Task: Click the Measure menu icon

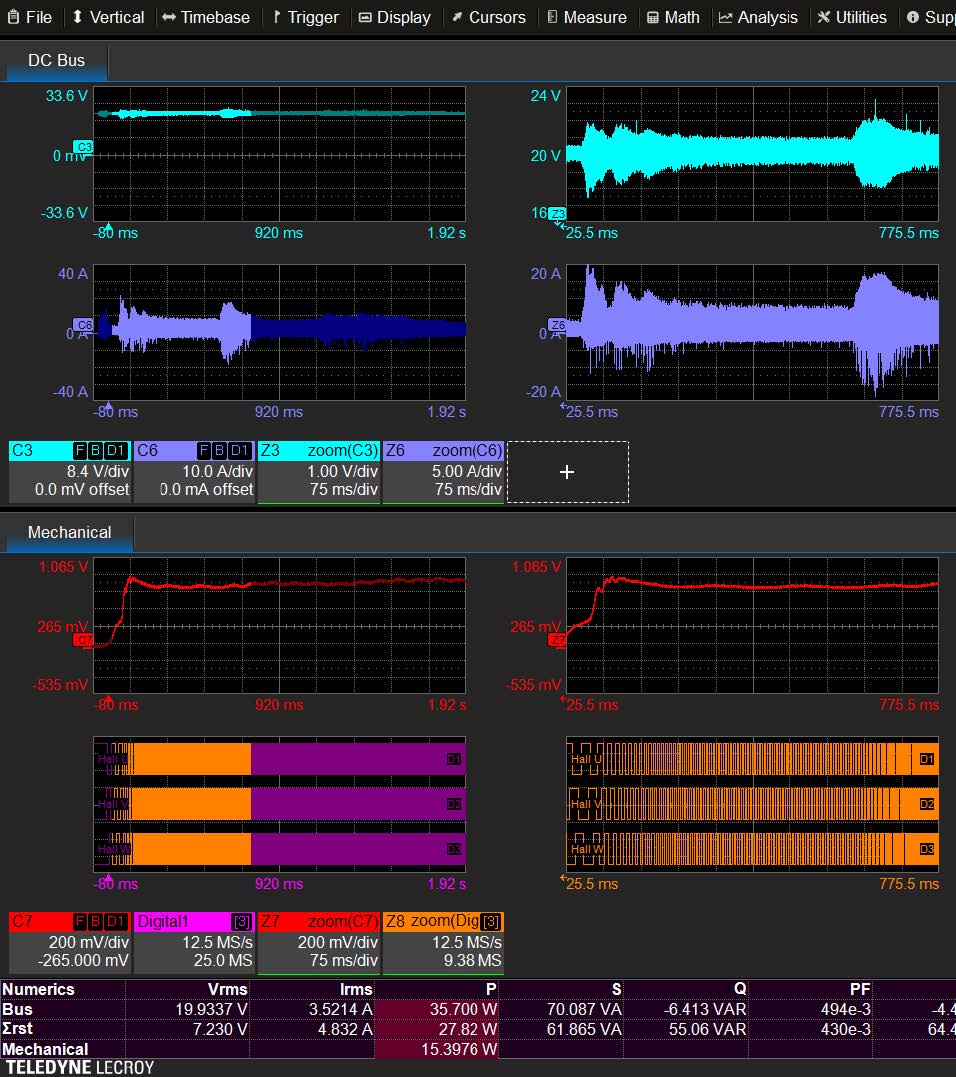Action: [x=552, y=17]
